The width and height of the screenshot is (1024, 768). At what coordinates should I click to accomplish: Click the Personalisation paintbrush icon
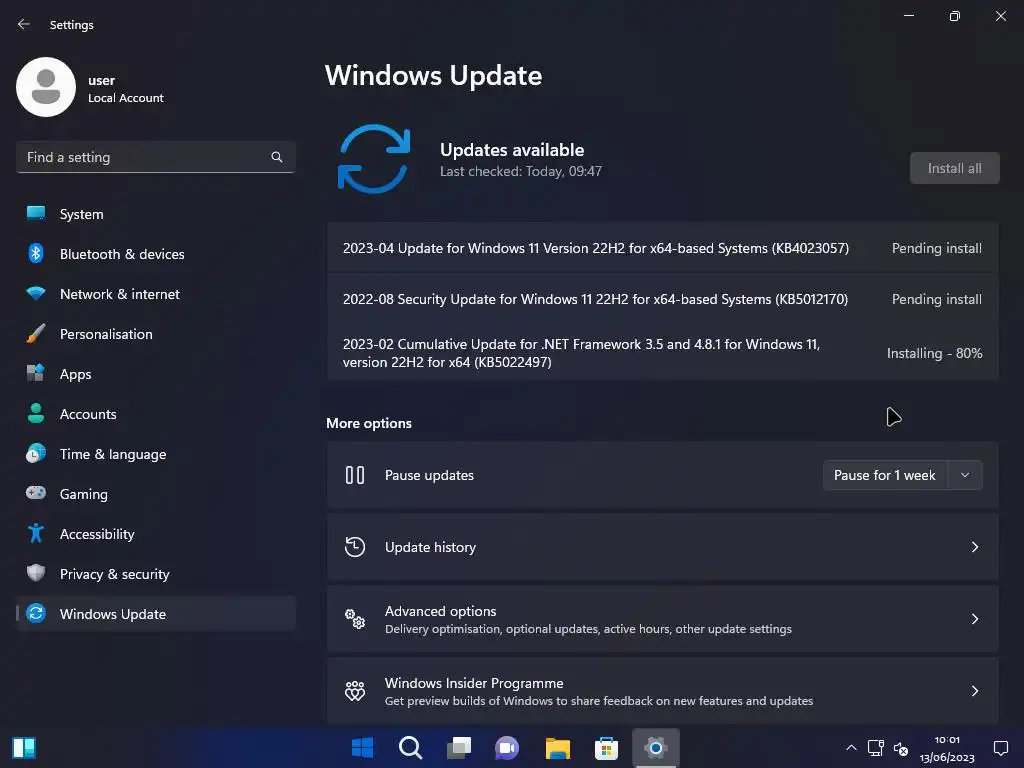click(x=36, y=334)
